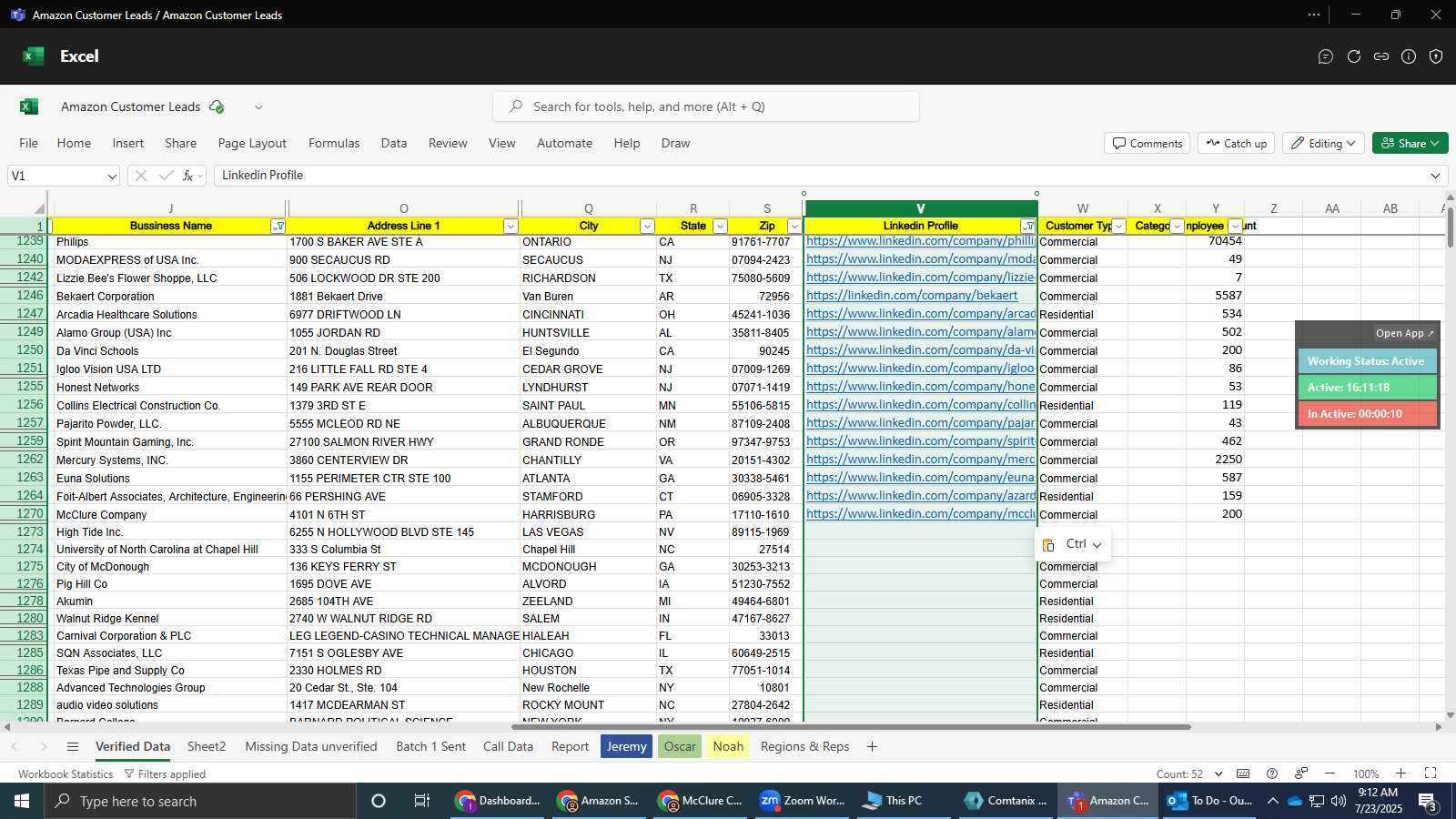Open more options ellipsis in title bar
Screen dimensions: 1456x819
click(x=1314, y=15)
